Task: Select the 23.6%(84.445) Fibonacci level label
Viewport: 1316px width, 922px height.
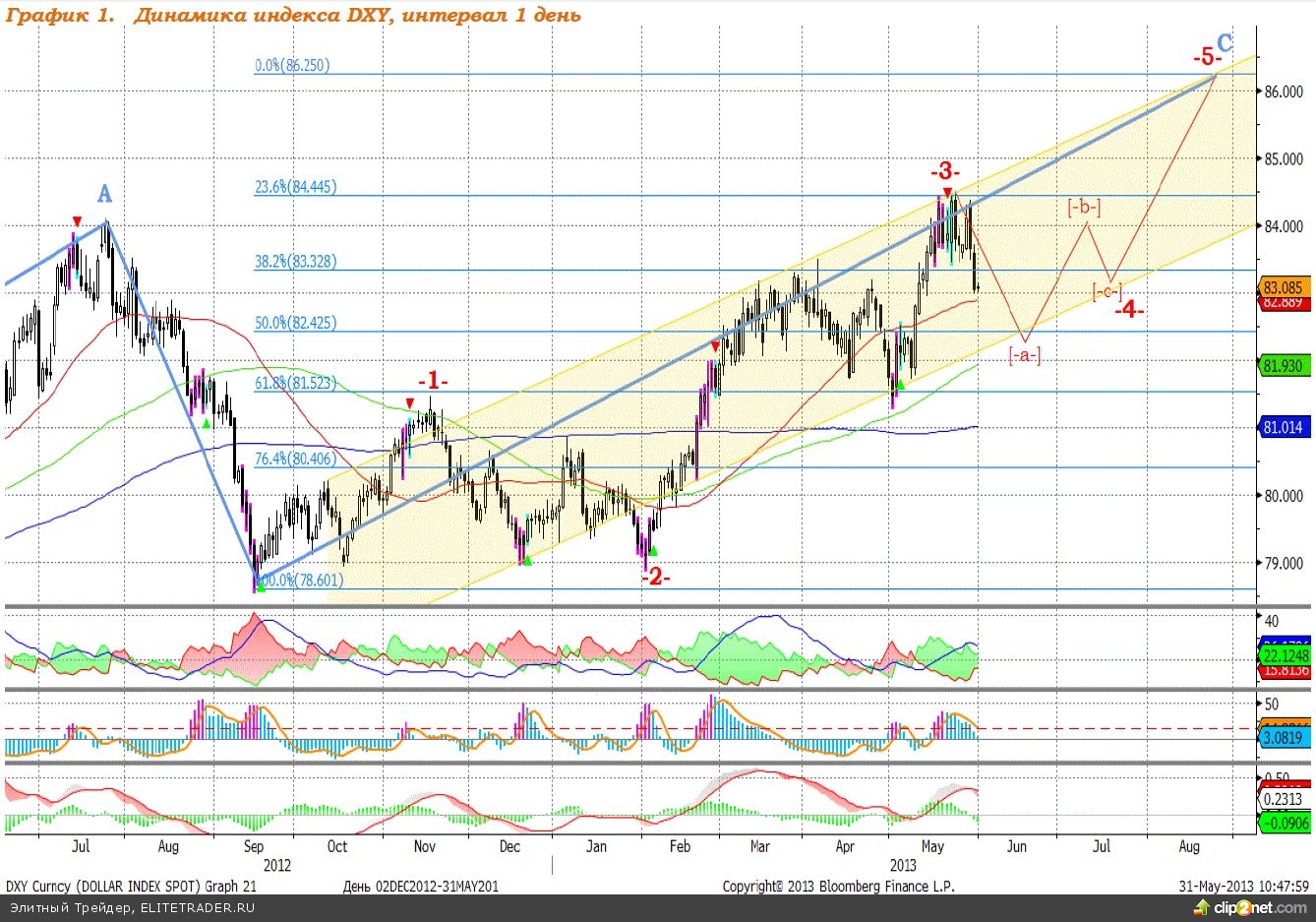Action: point(295,187)
